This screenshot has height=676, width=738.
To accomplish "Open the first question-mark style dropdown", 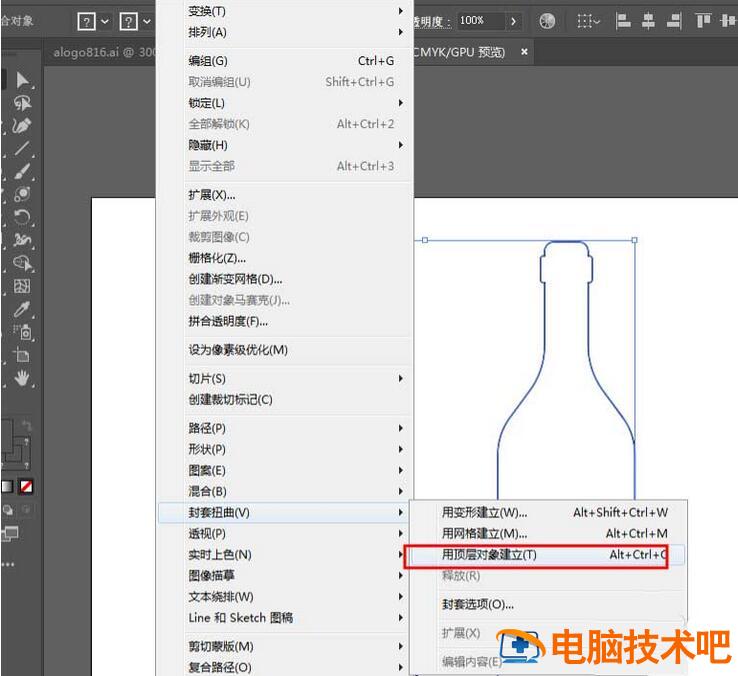I will coord(93,22).
